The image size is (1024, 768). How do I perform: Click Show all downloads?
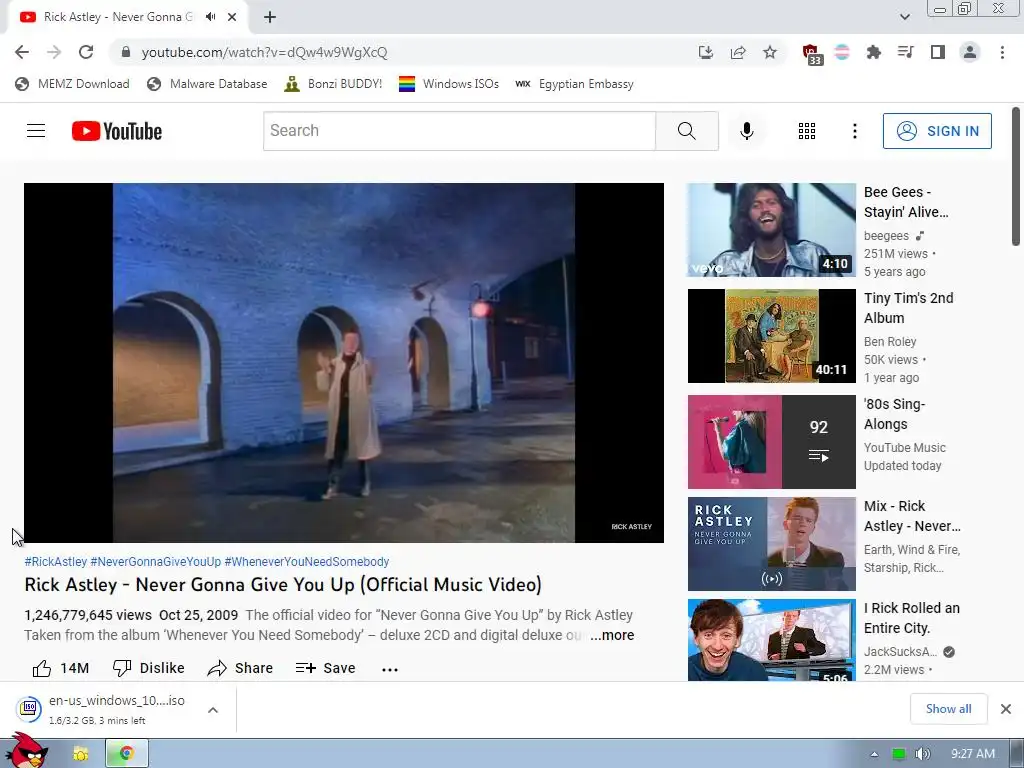948,709
